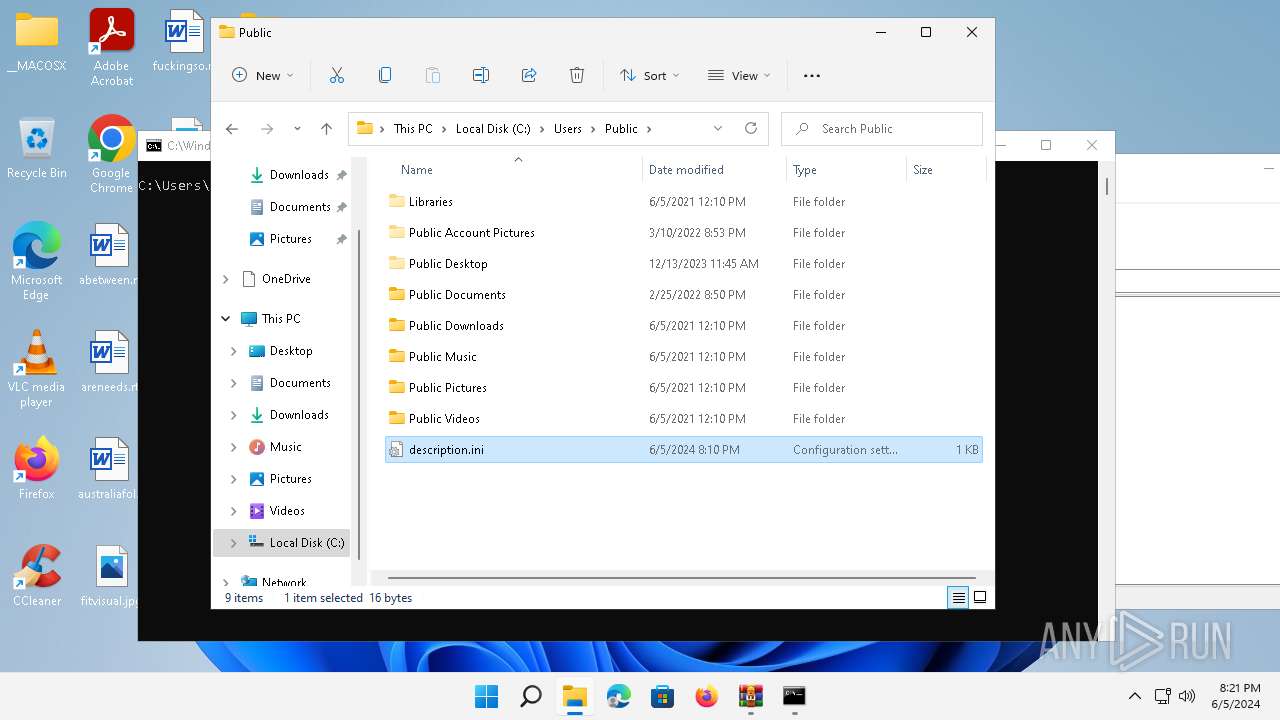
Task: Click the taskbar Search magnifier icon
Action: click(531, 696)
